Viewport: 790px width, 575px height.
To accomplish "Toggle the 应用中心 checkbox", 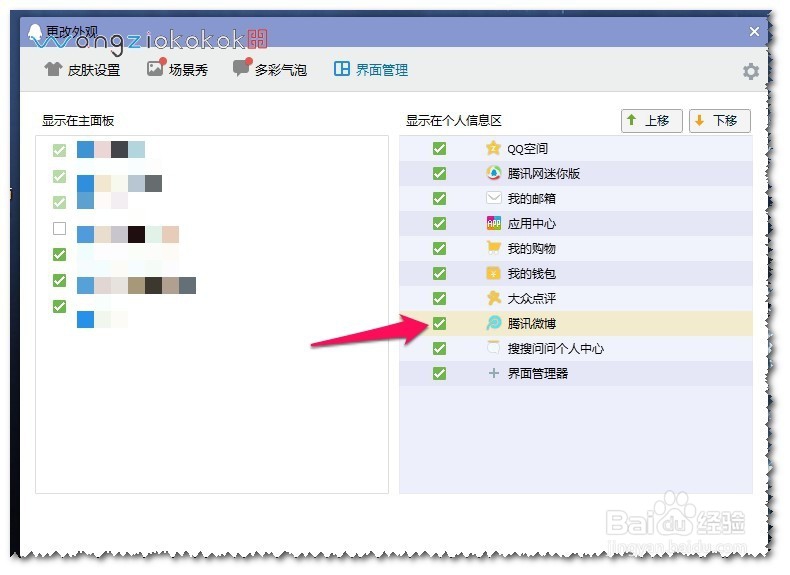I will click(x=439, y=223).
